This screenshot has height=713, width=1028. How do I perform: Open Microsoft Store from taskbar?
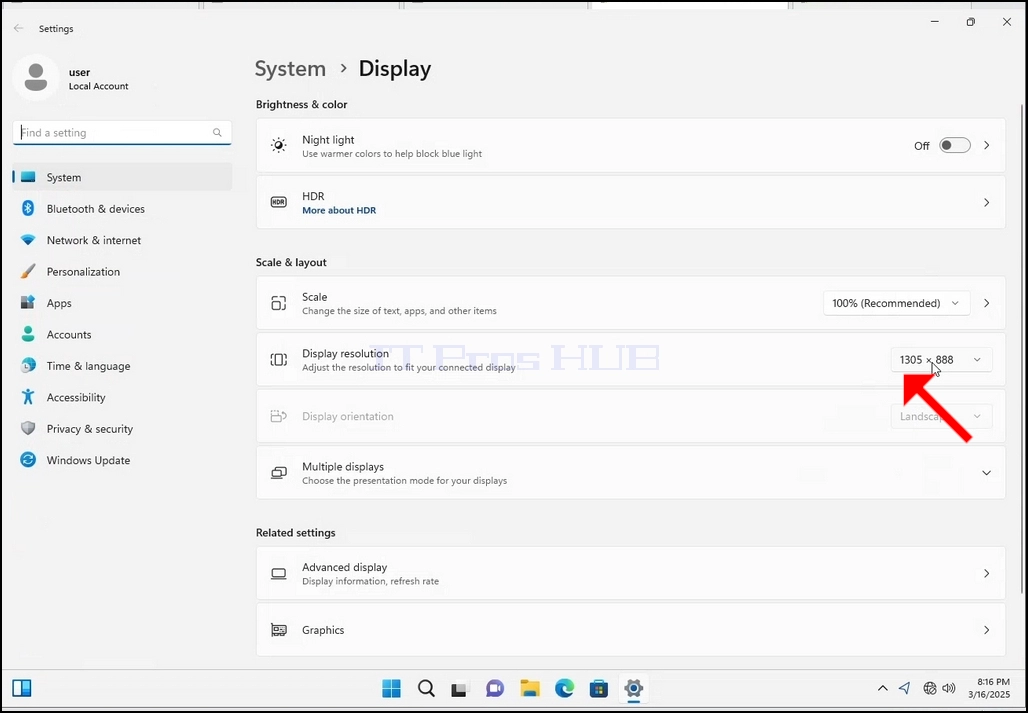599,688
